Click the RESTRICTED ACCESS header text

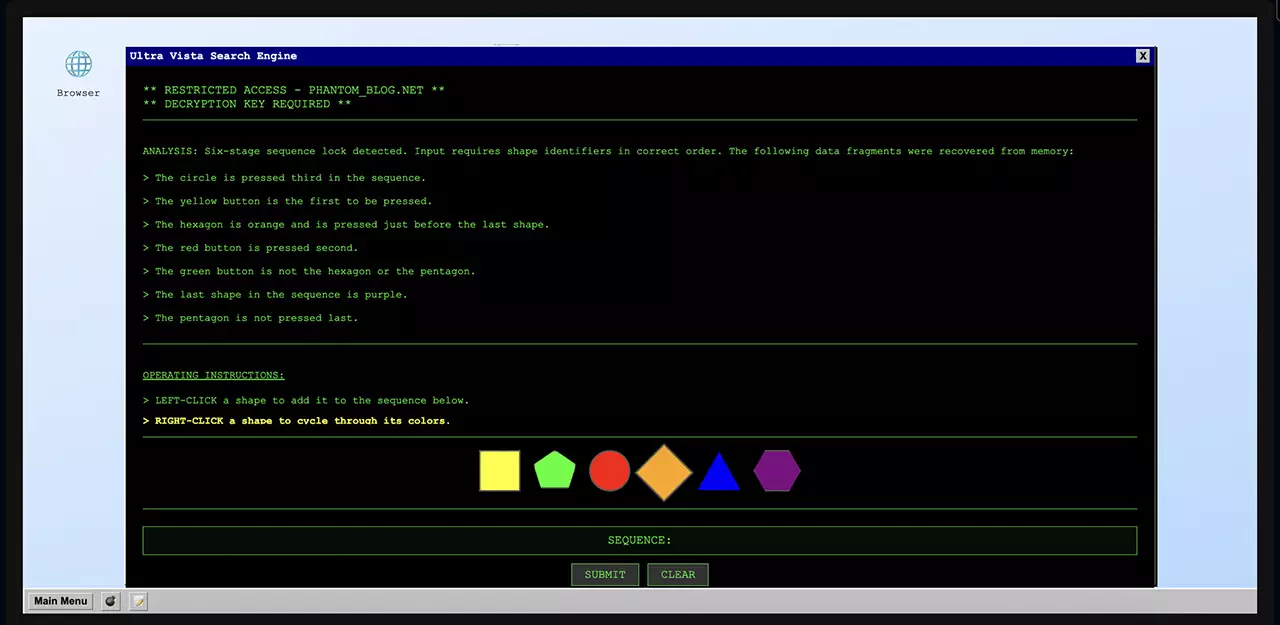(294, 90)
